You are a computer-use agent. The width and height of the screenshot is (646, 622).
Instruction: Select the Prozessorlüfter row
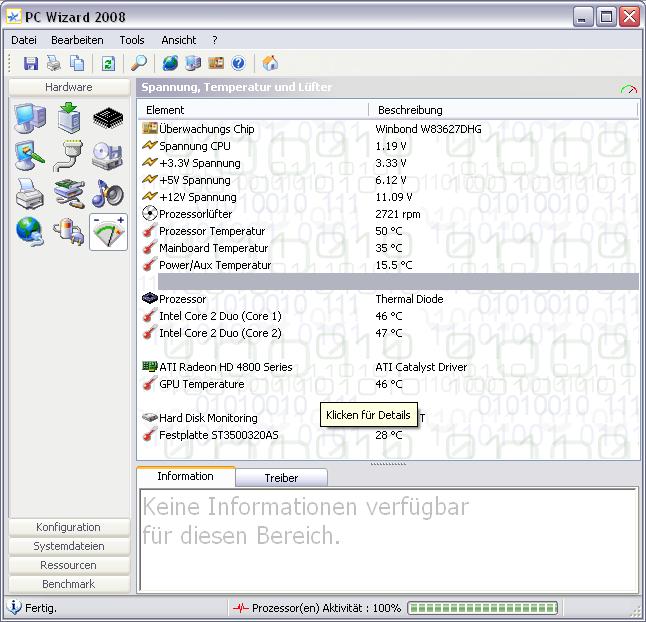tap(389, 214)
